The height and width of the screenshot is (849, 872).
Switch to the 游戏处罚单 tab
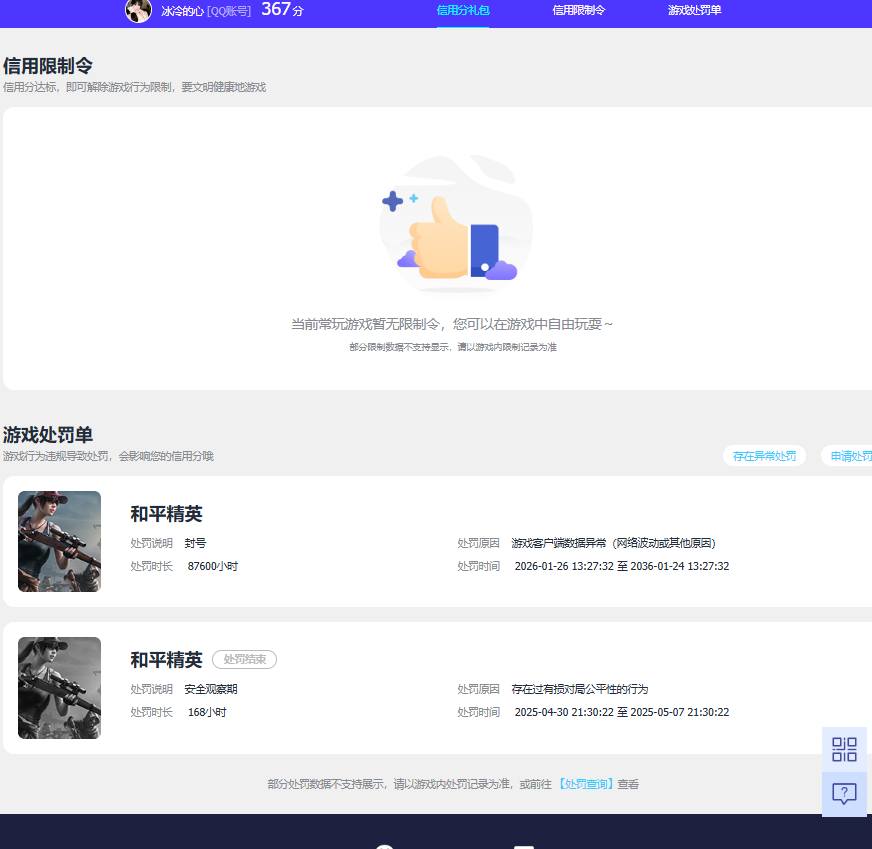(x=695, y=10)
